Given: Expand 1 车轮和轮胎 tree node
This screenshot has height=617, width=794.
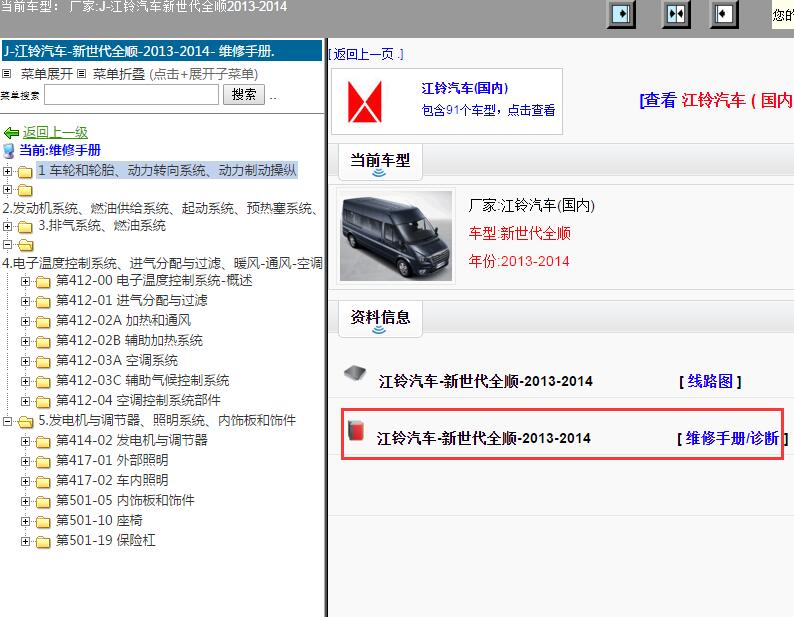Looking at the screenshot, I should pos(7,171).
